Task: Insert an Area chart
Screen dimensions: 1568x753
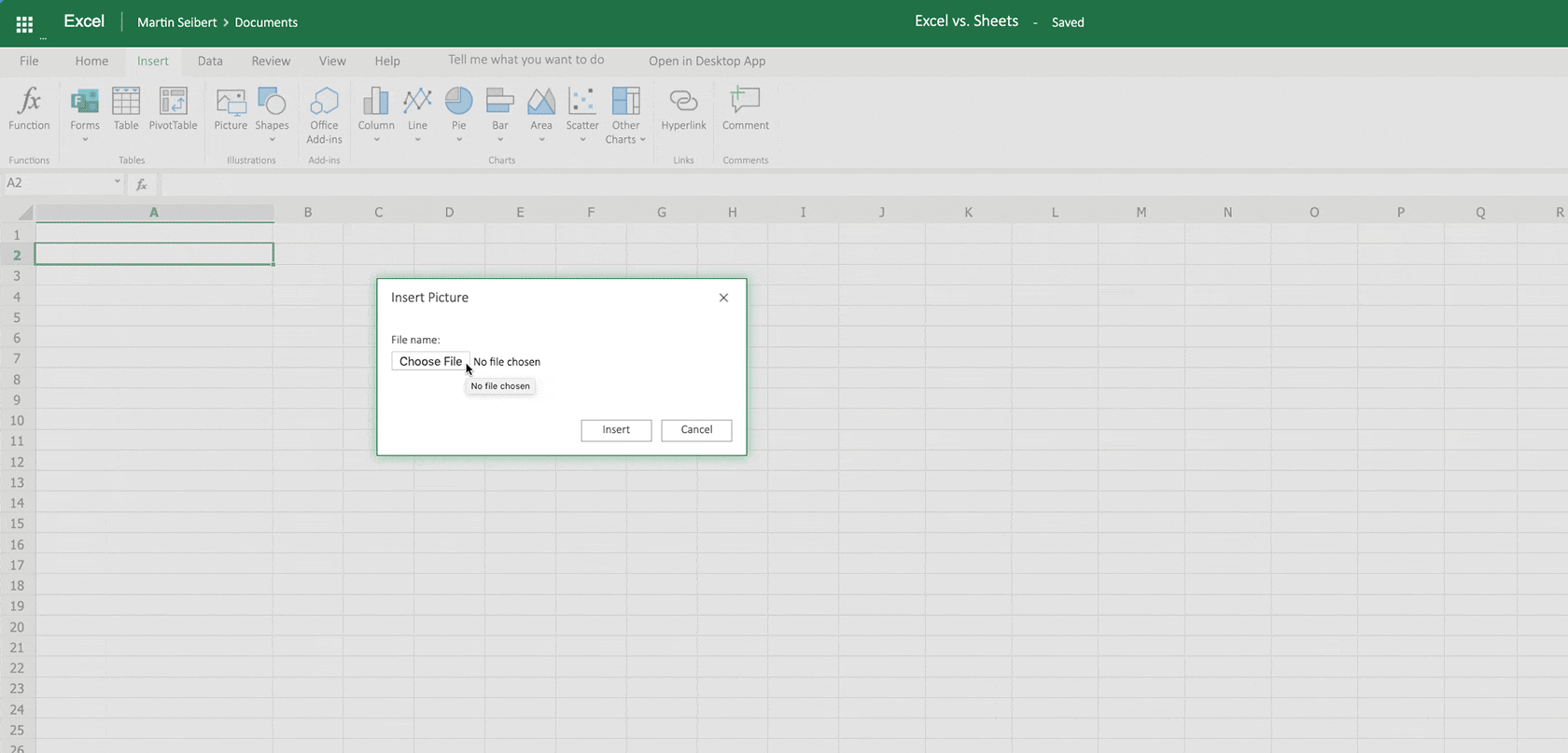Action: (541, 101)
